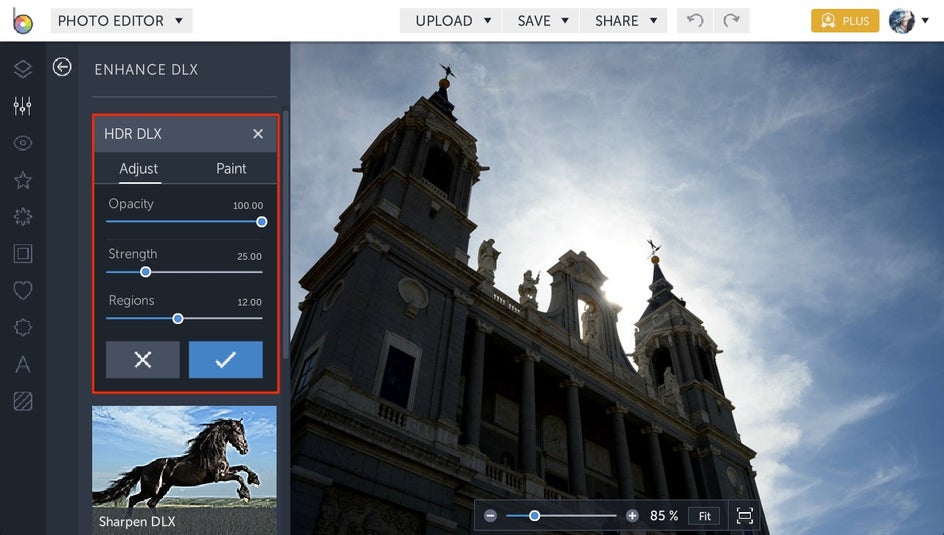Upgrade via the Plus button
This screenshot has width=944, height=535.
coord(845,20)
